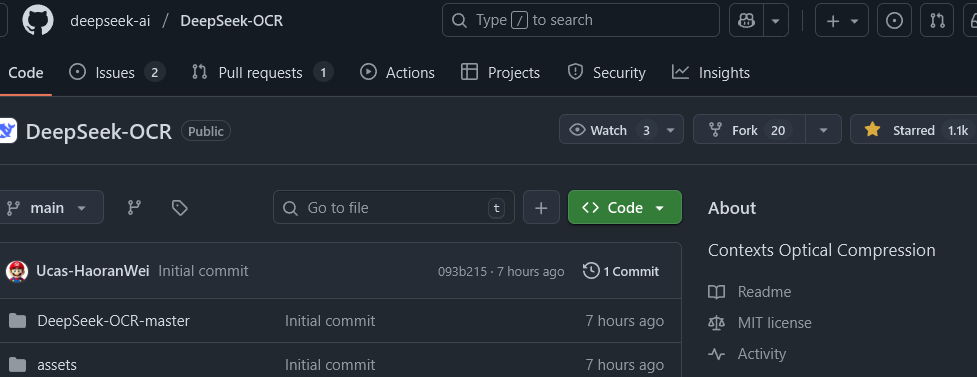Open the DeepSeek-OCR breadcrumb link
Viewport: 977px width, 377px height.
[232, 21]
